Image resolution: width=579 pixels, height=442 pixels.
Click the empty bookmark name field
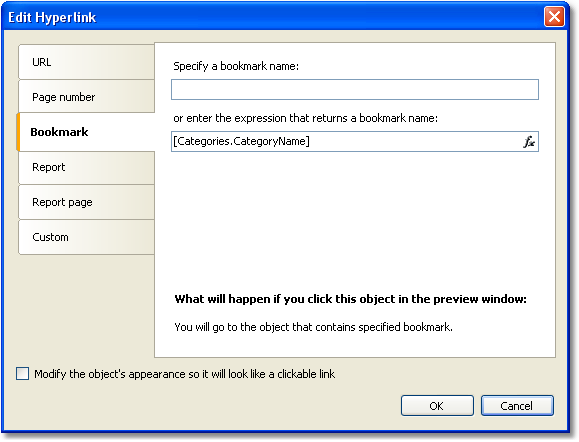(354, 89)
